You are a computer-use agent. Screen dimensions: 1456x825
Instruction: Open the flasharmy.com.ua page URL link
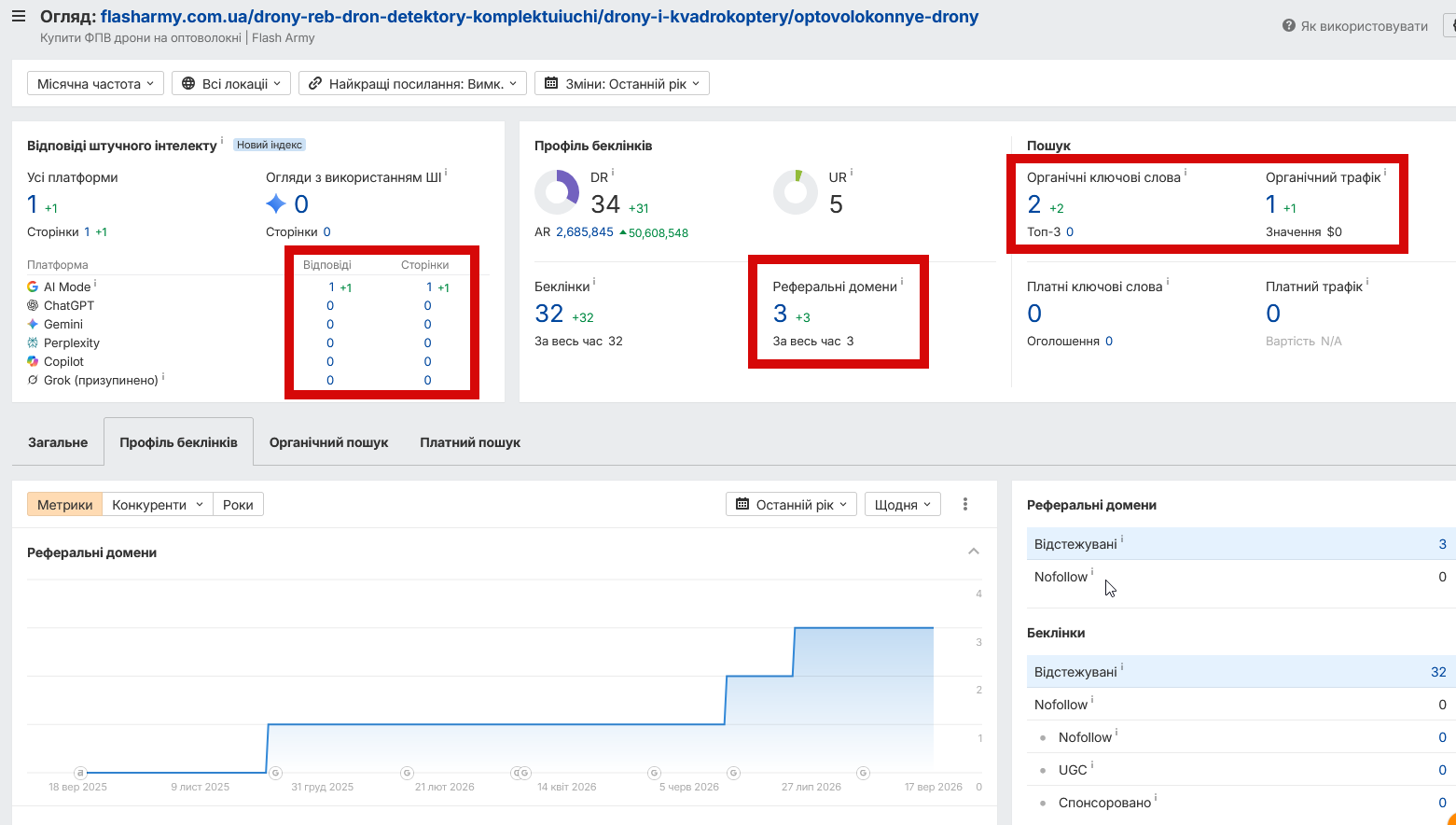tap(539, 17)
